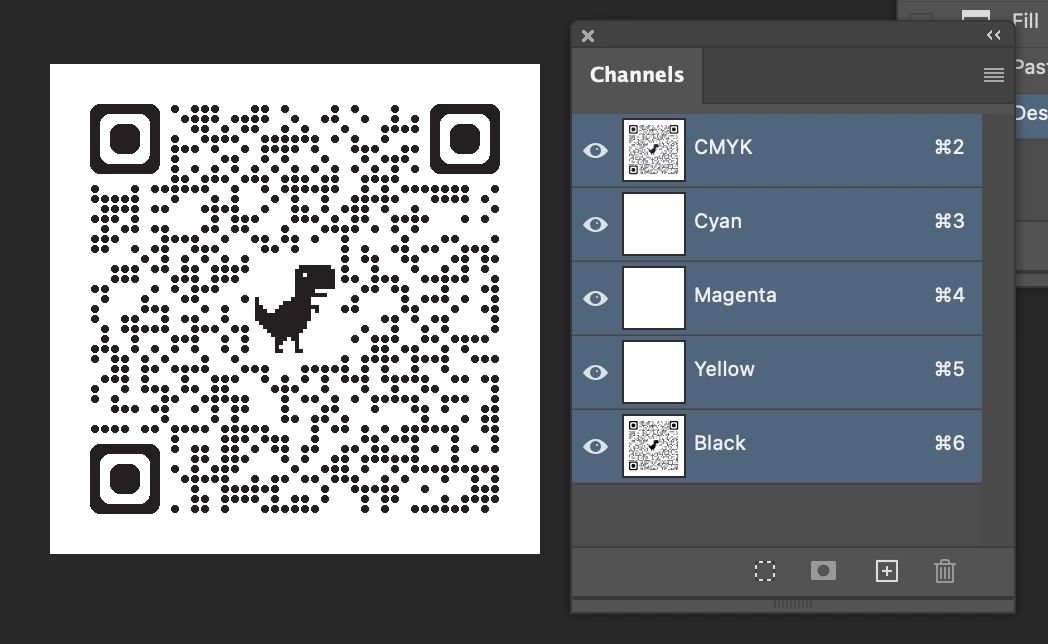Toggle the Yellow channel visibility eye

pos(595,372)
